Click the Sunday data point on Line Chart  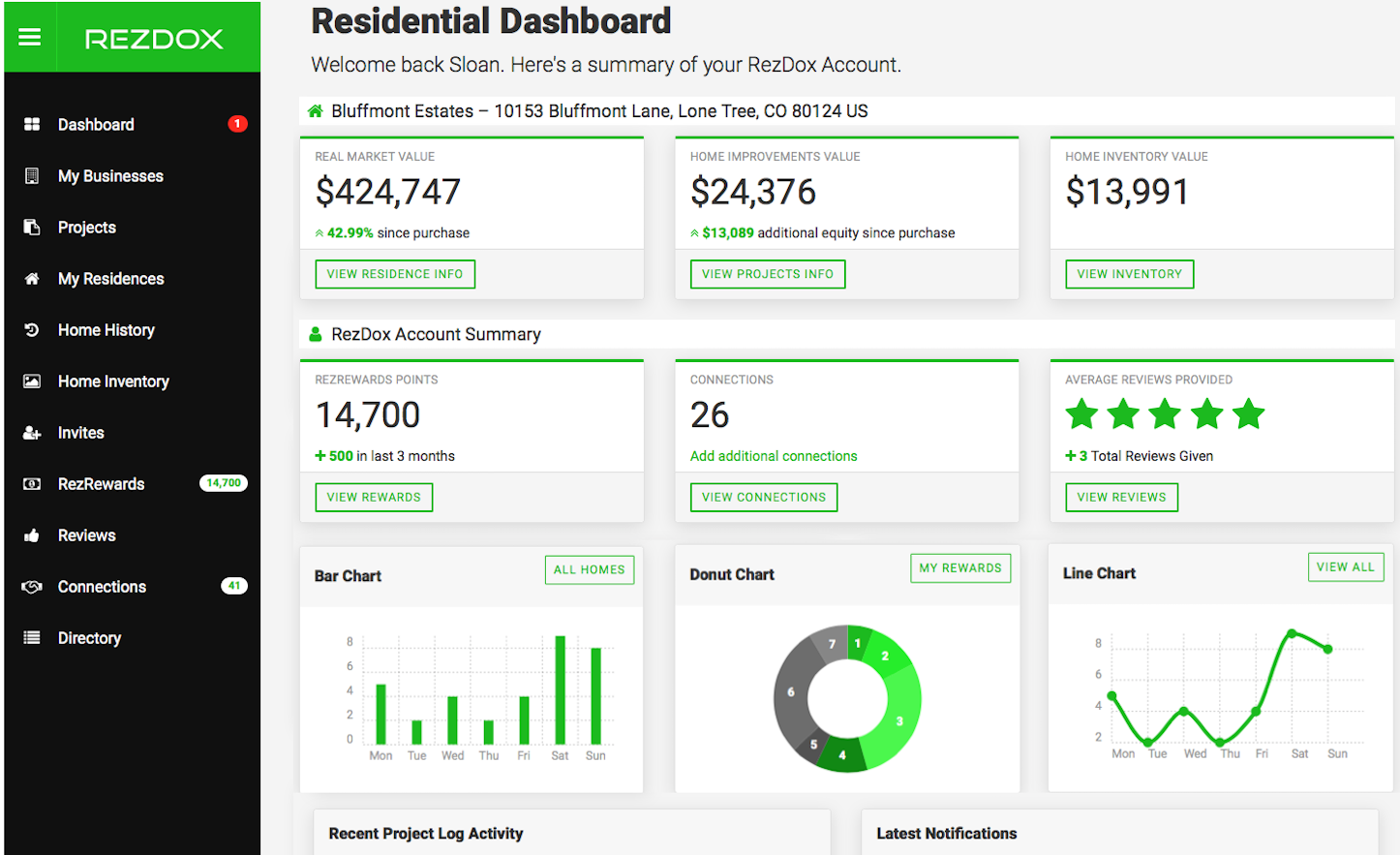1328,649
